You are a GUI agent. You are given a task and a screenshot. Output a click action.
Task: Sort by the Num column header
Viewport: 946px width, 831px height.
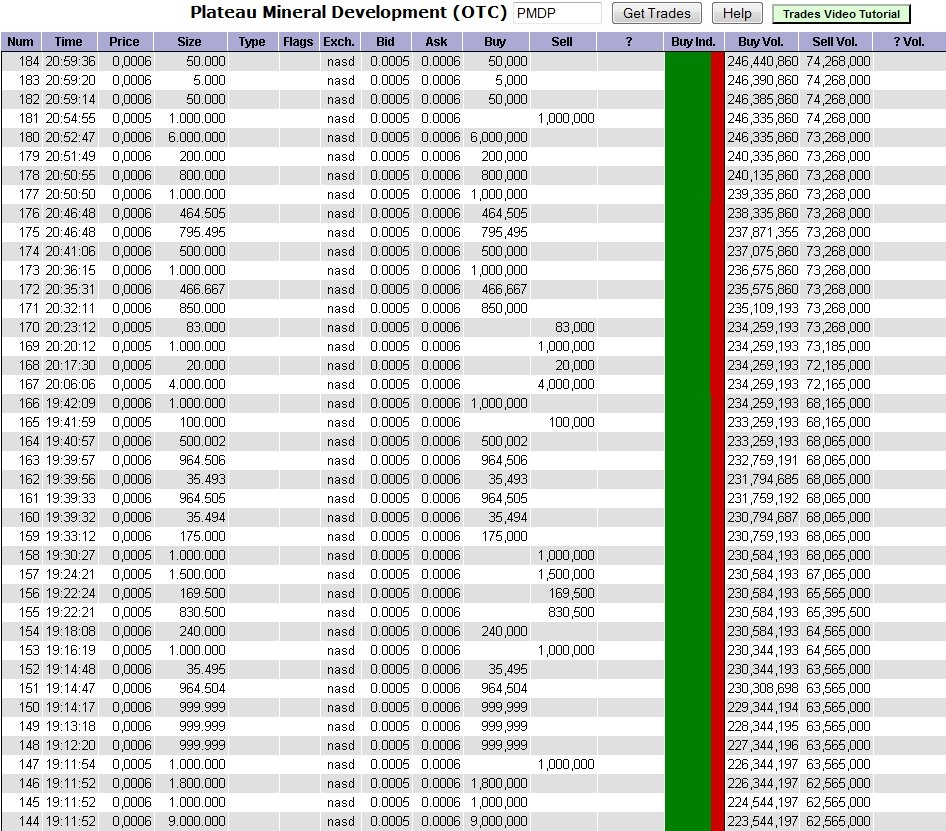(x=20, y=42)
